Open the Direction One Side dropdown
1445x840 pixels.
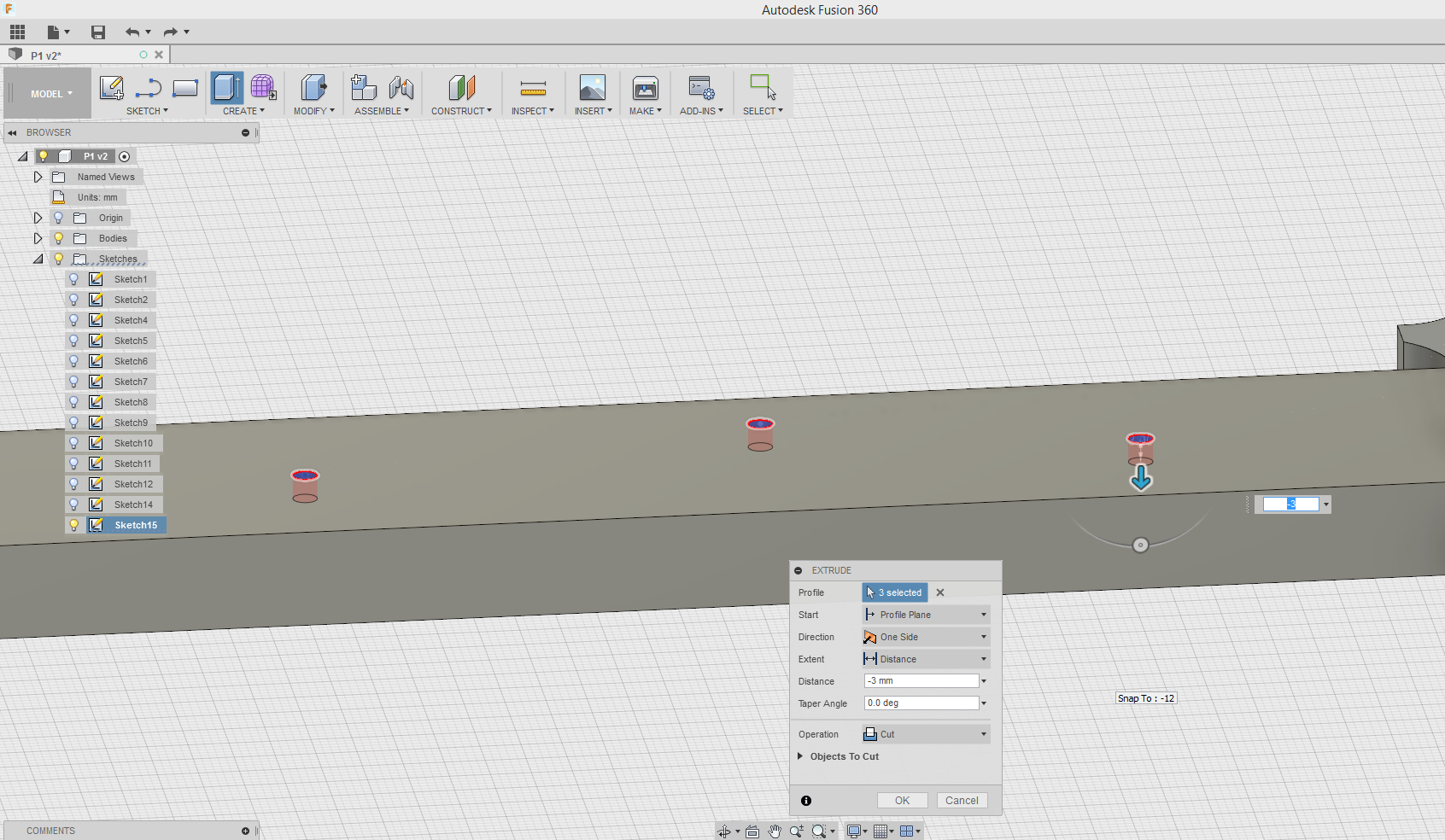tap(926, 637)
